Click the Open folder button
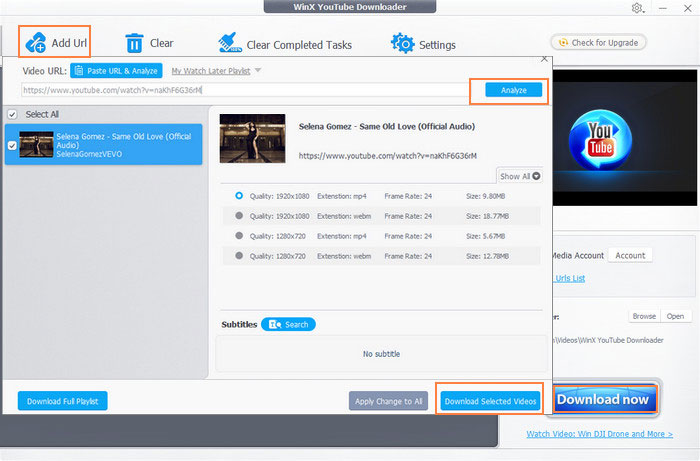700x461 pixels. 675,316
